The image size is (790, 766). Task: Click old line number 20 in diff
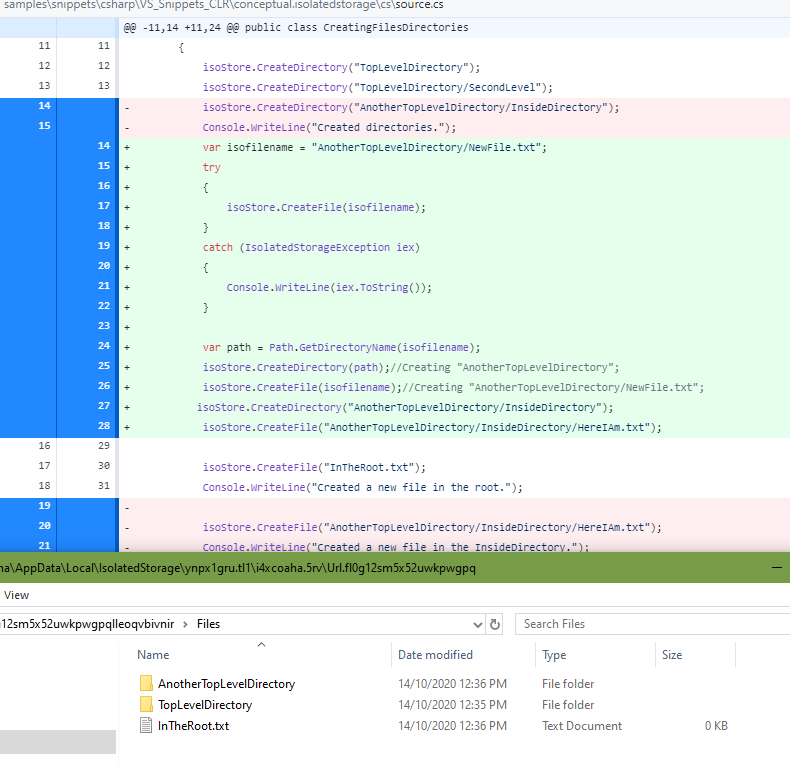44,526
